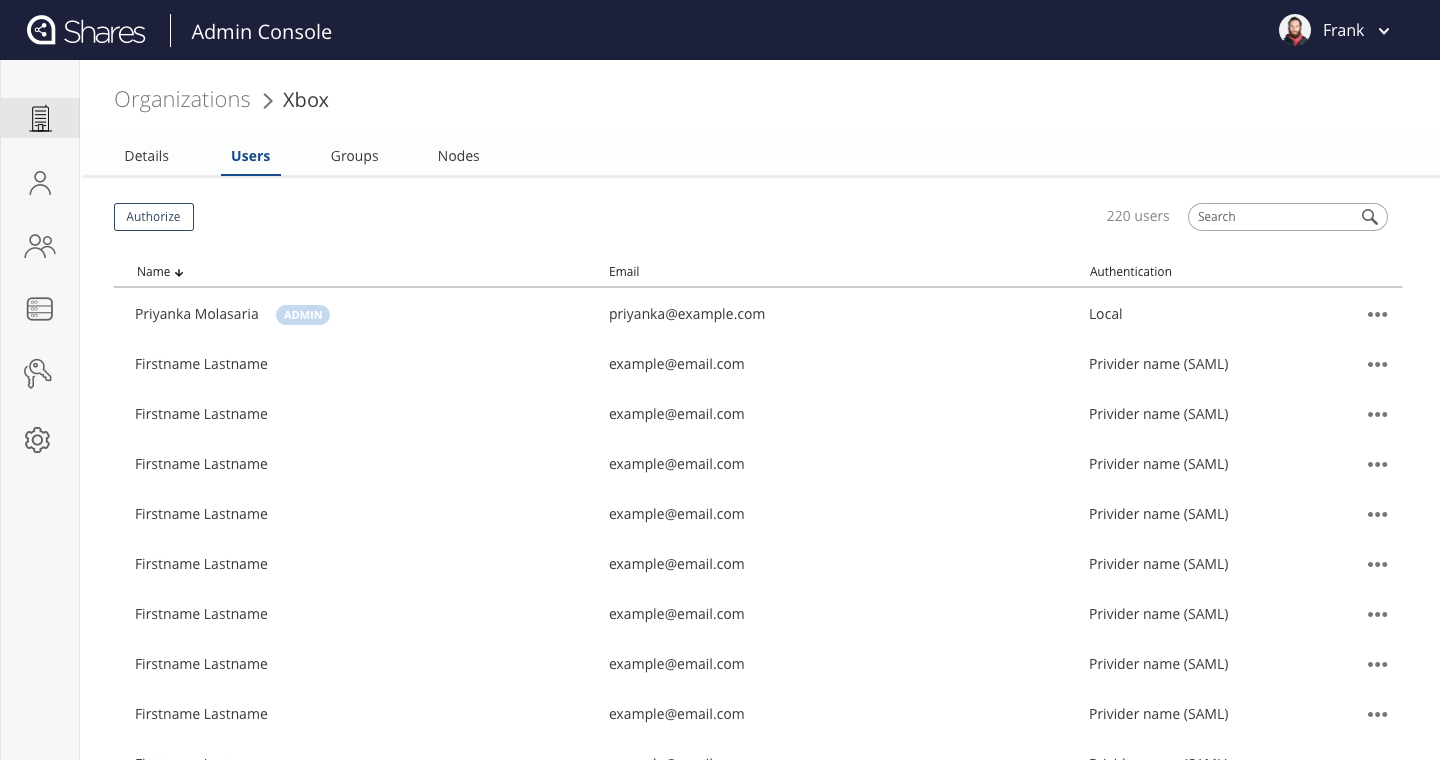Open the actions menu for Priyanka Molasaria
Viewport: 1440px width, 760px height.
tap(1377, 314)
